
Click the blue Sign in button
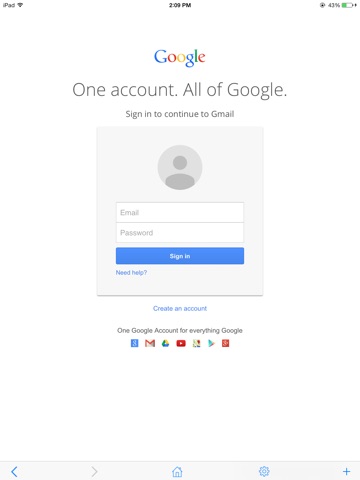click(x=180, y=256)
